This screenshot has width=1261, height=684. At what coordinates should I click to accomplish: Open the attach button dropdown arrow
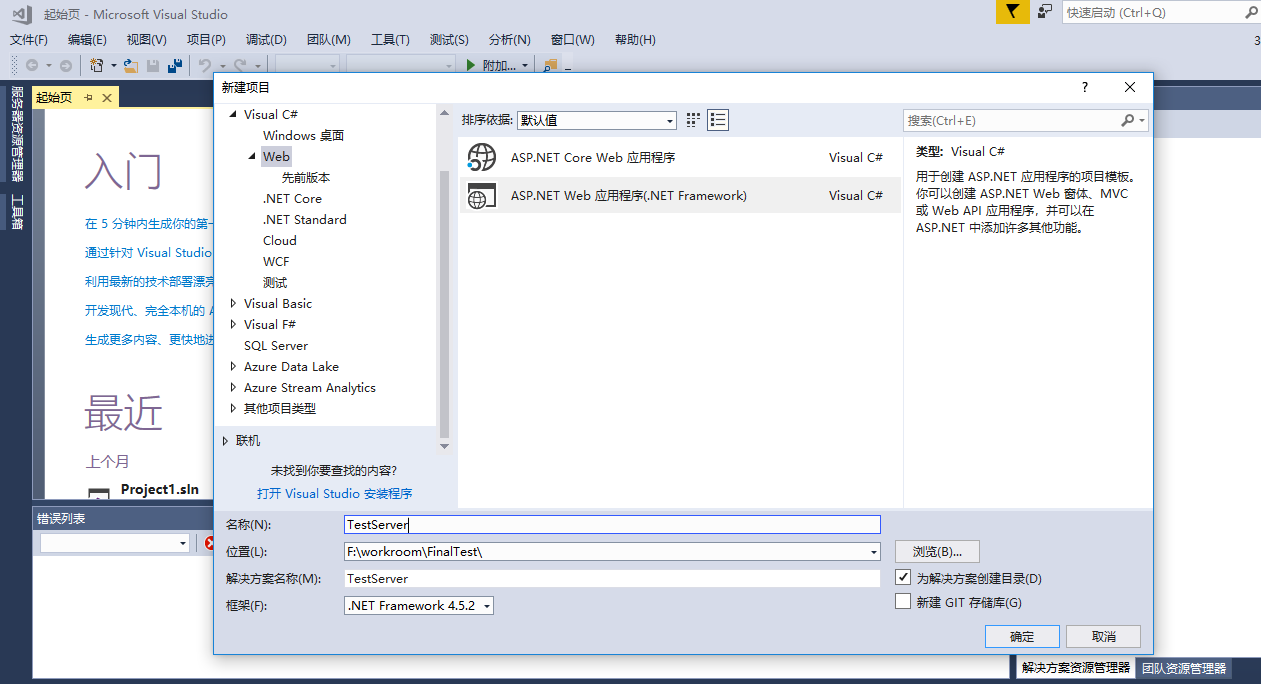click(x=525, y=65)
